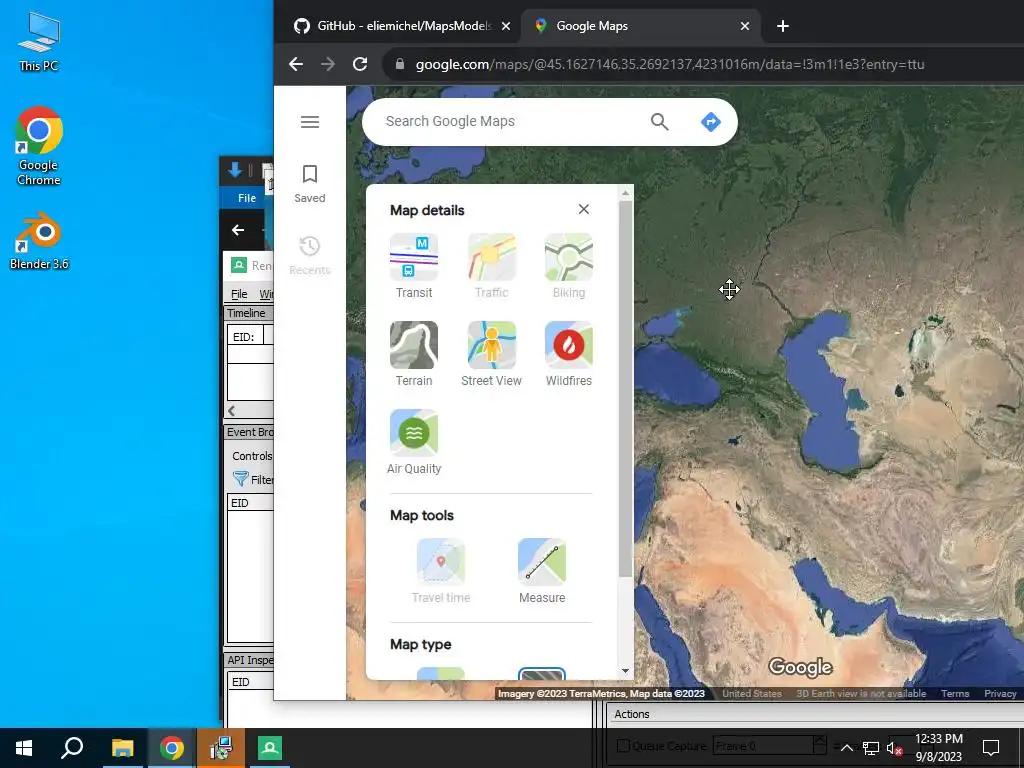Click the muted volume tray icon
1024x768 pixels.
tap(894, 748)
